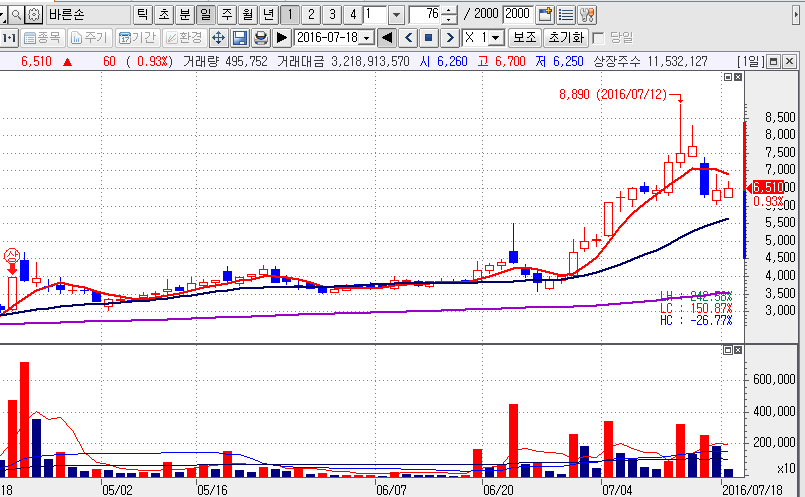
Task: Click the current price tag 6,510
Action: coord(768,187)
